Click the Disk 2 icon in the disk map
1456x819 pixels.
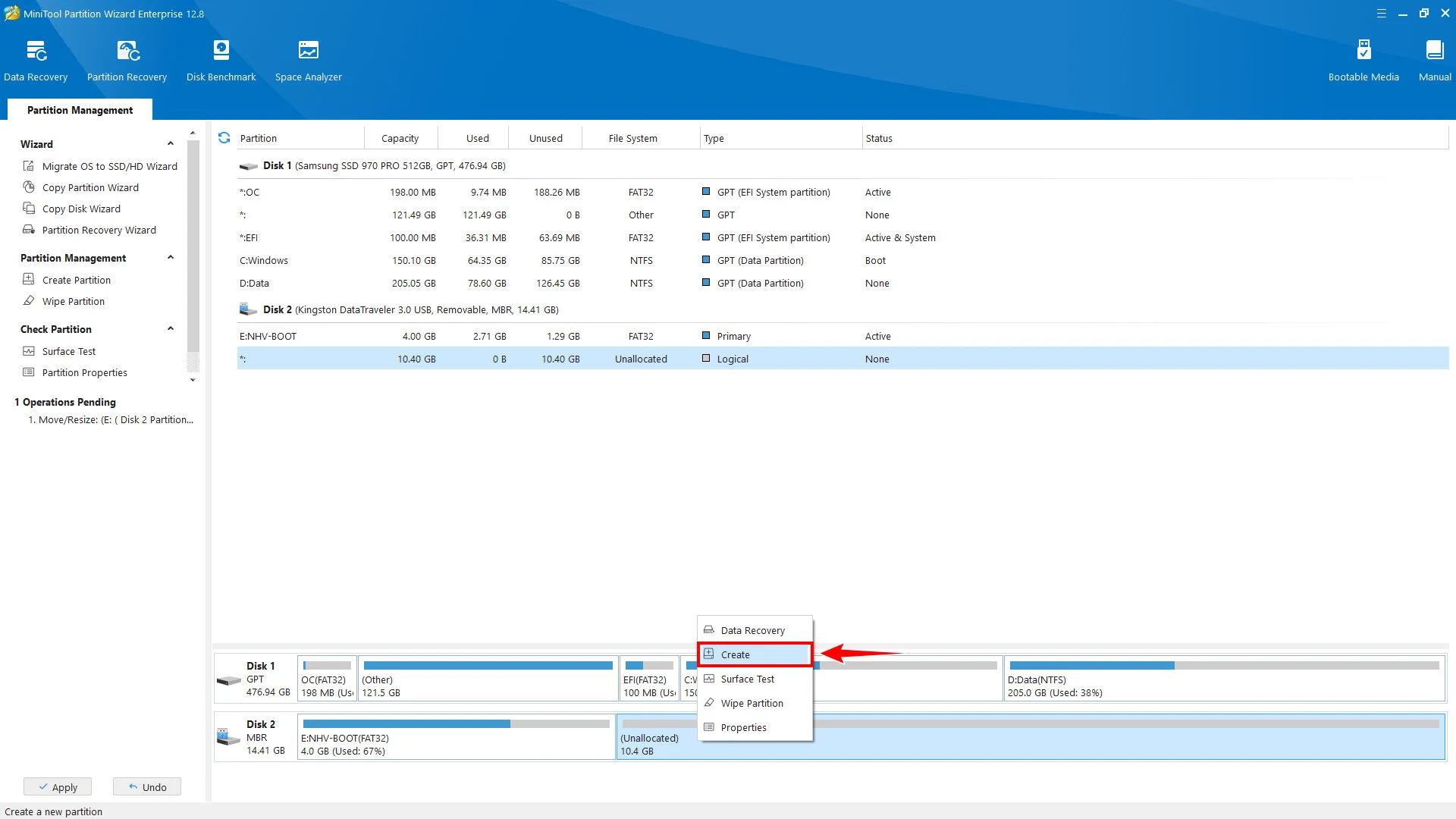coord(229,736)
